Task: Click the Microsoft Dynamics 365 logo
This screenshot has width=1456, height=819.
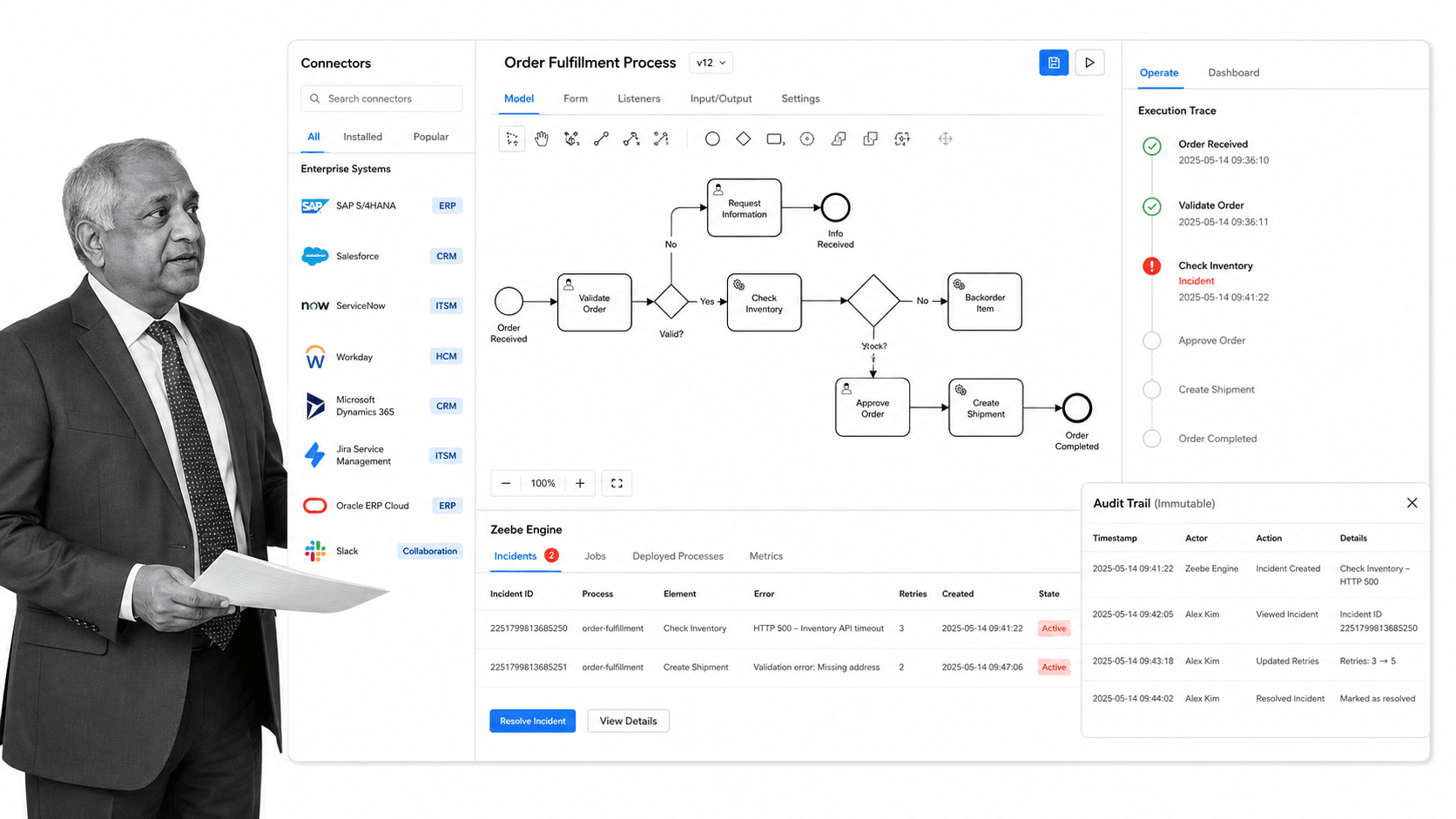Action: pyautogui.click(x=314, y=406)
